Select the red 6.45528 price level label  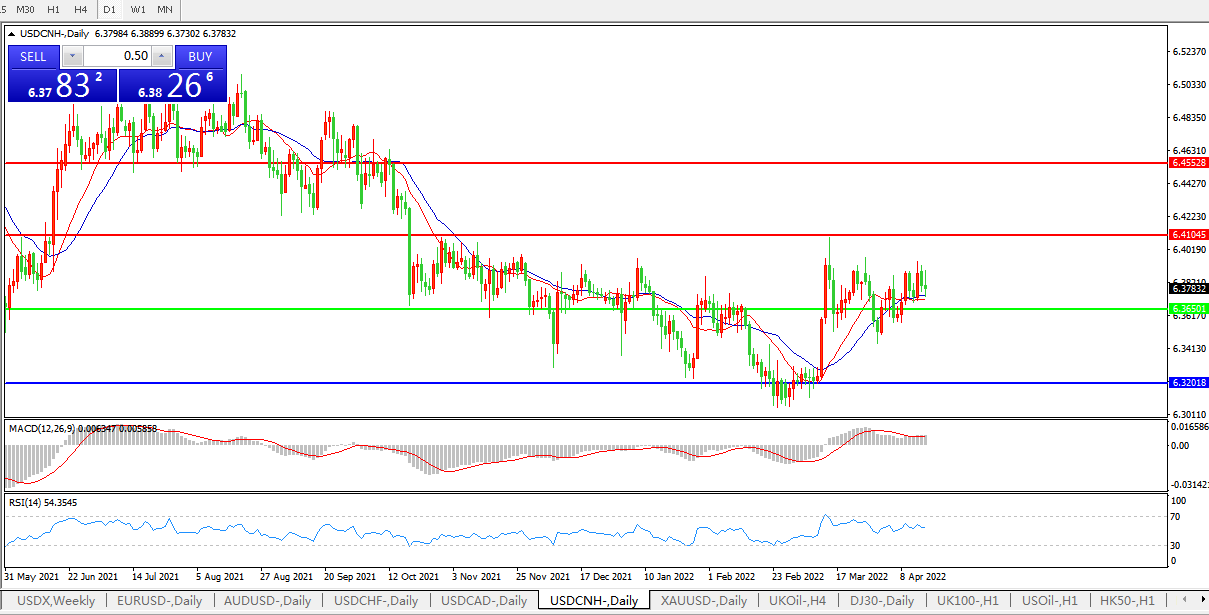click(x=1189, y=162)
